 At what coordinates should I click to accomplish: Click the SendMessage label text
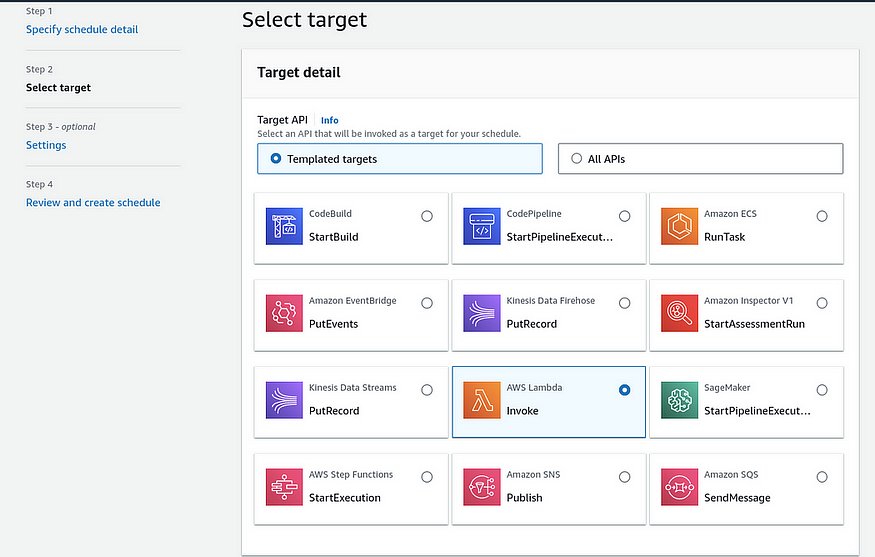pos(737,498)
